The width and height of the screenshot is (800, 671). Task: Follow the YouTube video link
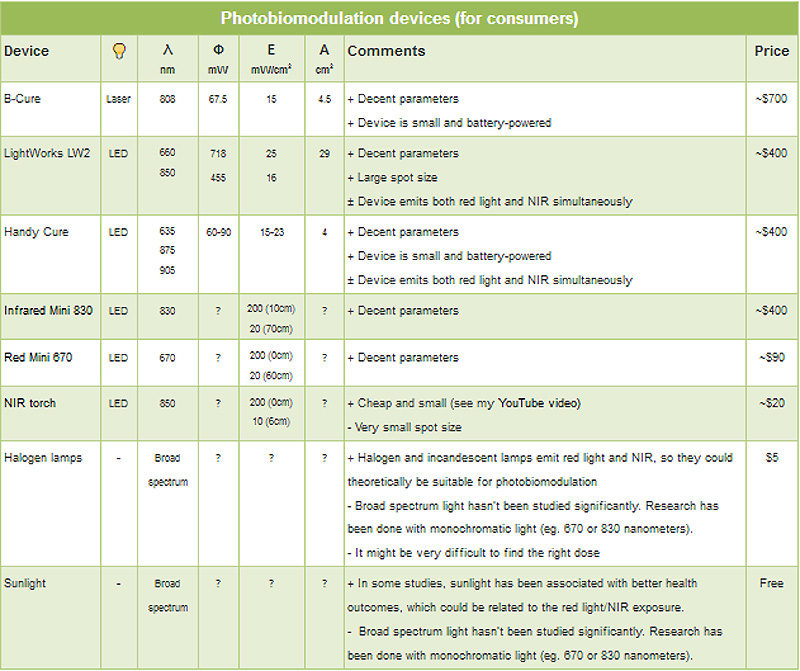(538, 403)
